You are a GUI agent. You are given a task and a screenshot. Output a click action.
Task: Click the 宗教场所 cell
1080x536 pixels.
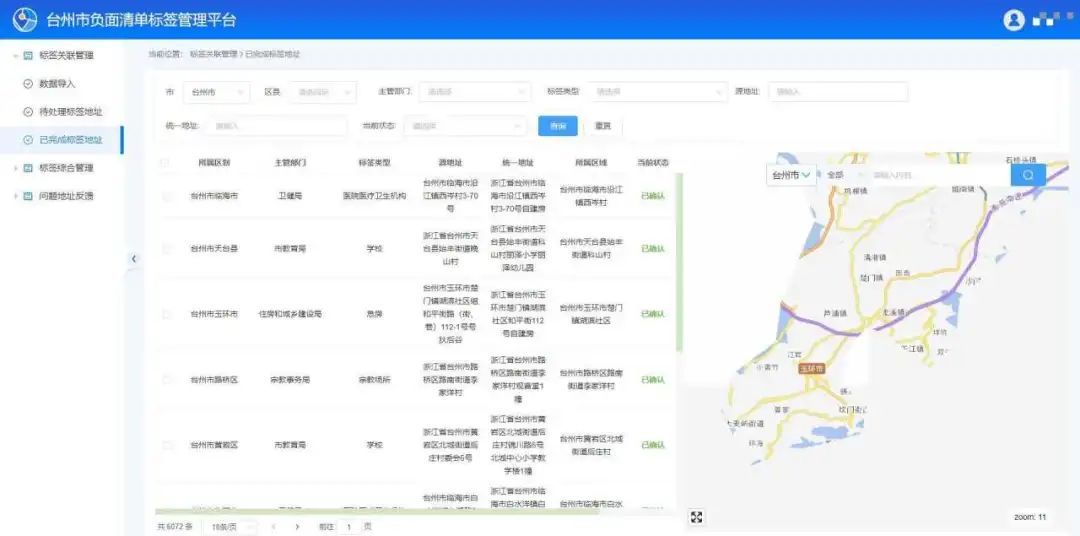click(374, 380)
